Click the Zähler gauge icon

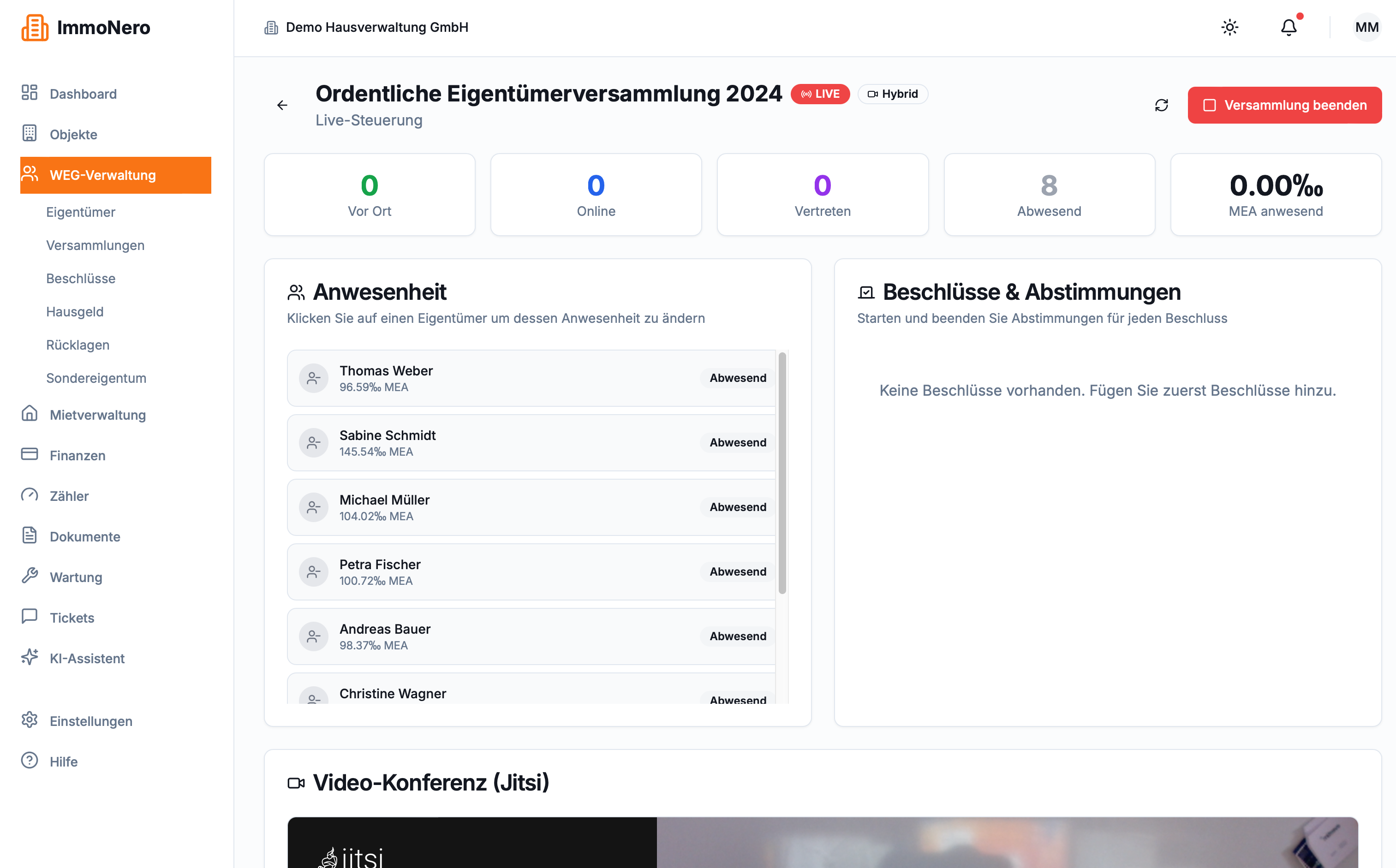[29, 495]
